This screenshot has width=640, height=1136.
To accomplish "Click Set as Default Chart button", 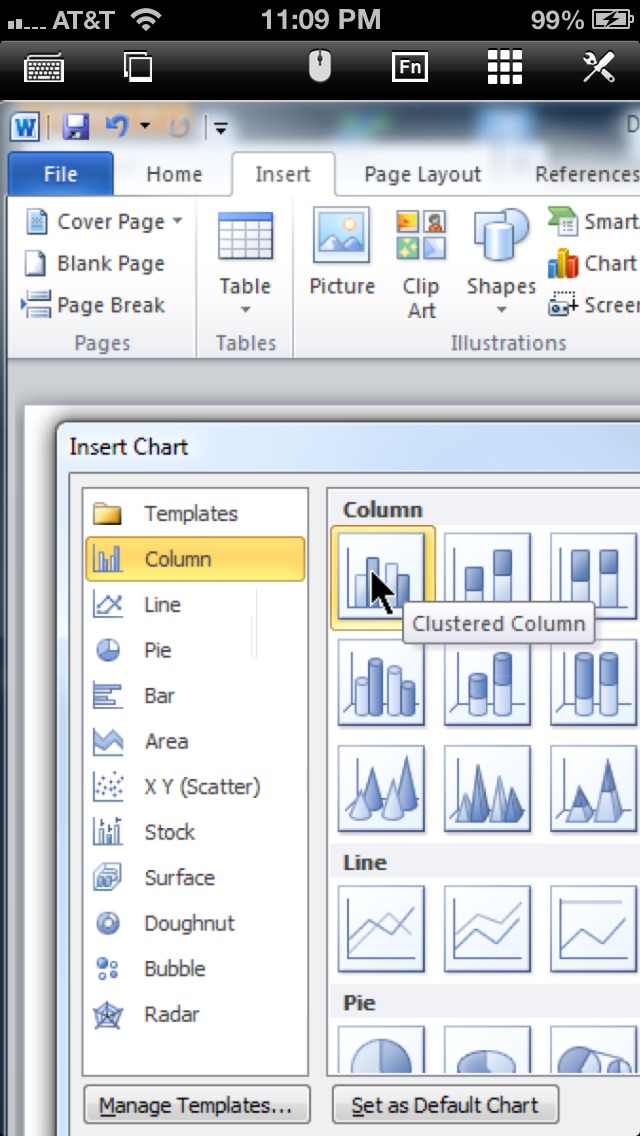I will coord(445,1106).
